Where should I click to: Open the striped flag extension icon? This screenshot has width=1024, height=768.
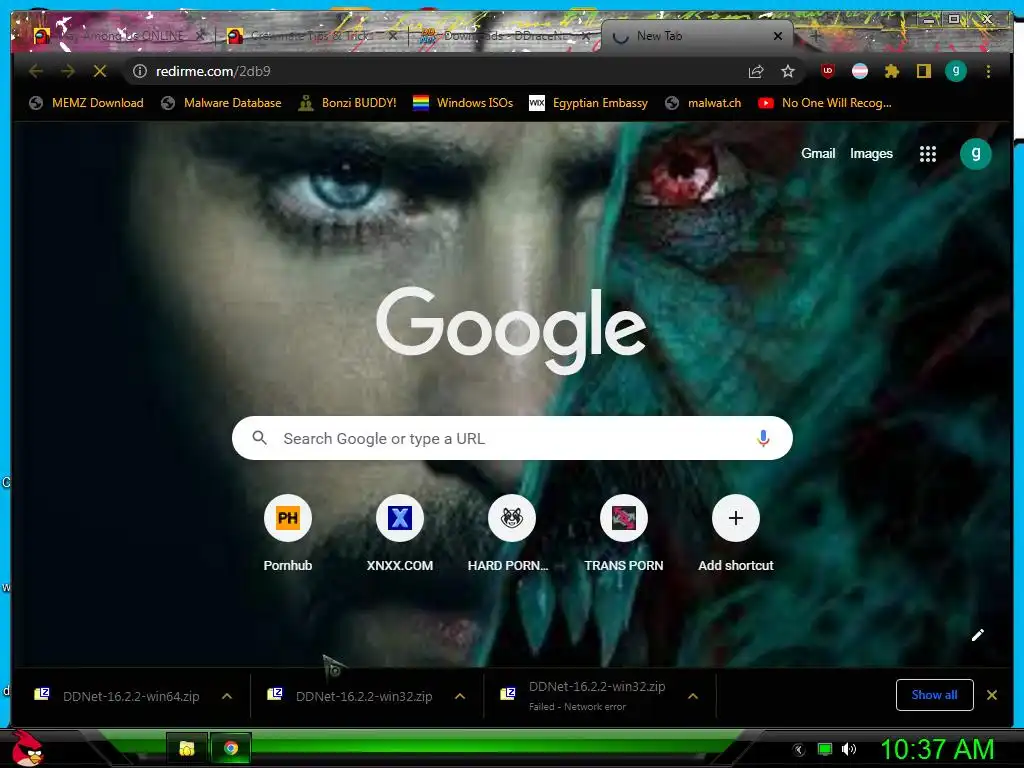(x=860, y=71)
